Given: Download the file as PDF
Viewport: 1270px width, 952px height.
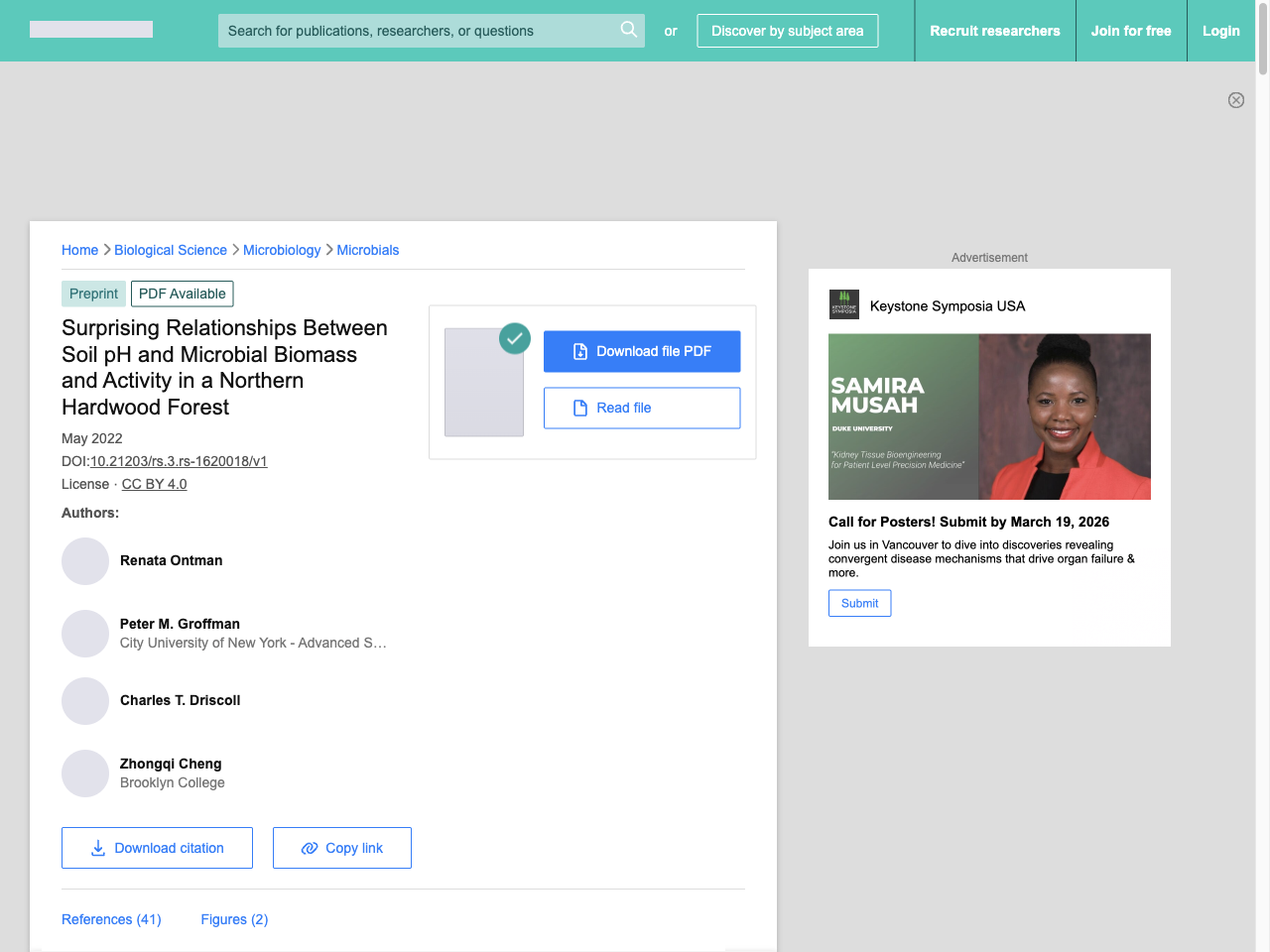Looking at the screenshot, I should click(x=642, y=352).
